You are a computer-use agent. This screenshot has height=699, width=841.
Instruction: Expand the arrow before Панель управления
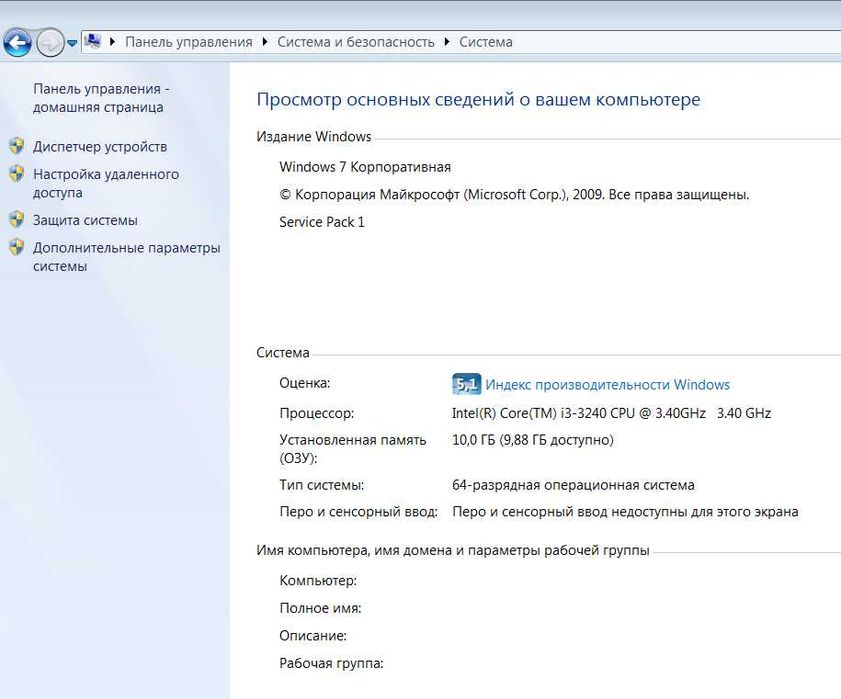tap(112, 41)
